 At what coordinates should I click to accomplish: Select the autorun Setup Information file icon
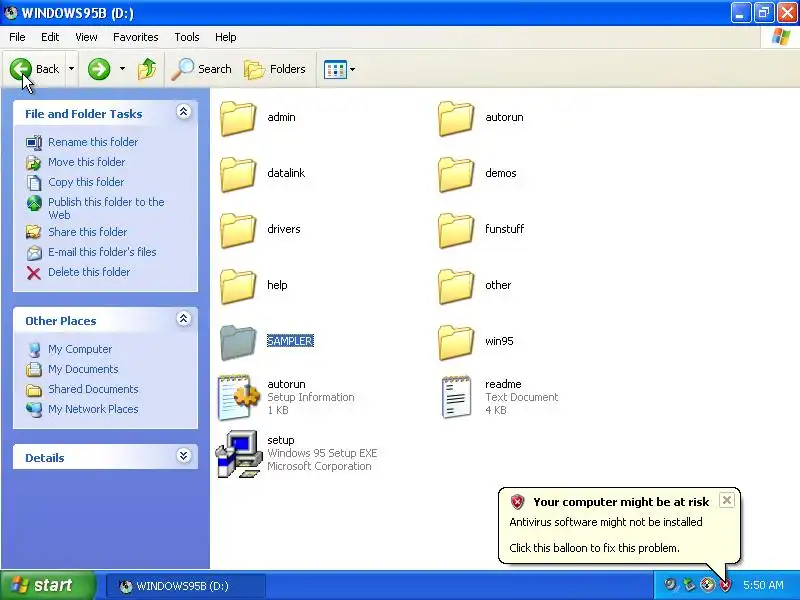pos(238,397)
